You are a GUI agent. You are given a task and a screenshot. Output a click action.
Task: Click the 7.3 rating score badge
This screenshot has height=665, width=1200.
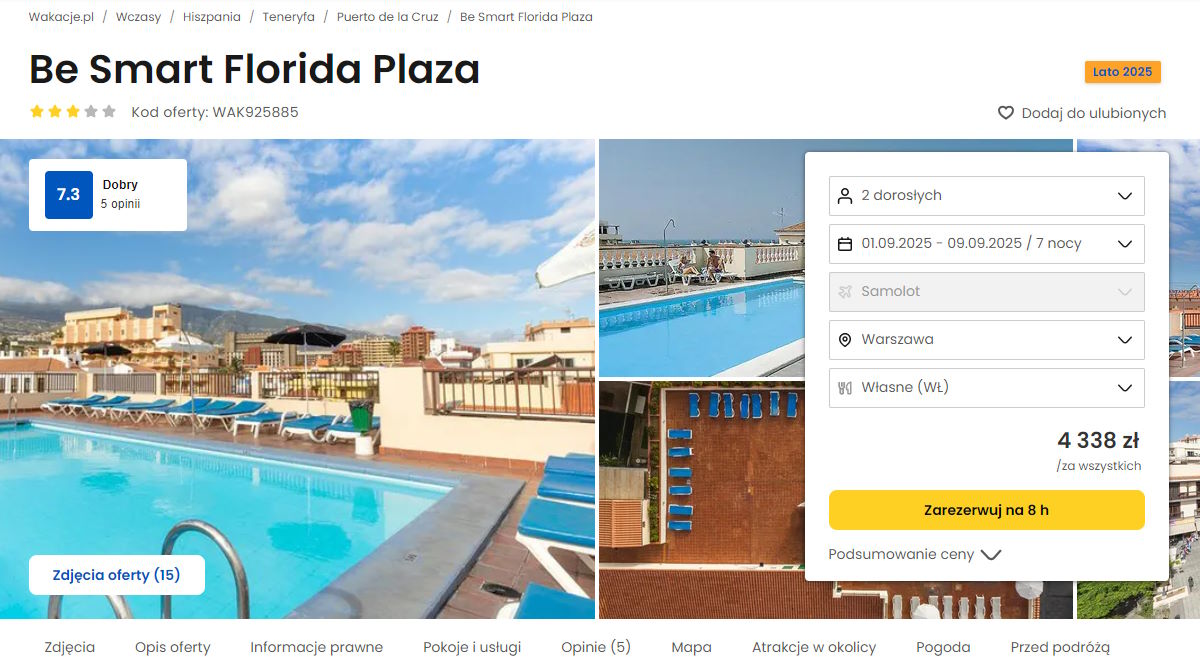point(68,195)
